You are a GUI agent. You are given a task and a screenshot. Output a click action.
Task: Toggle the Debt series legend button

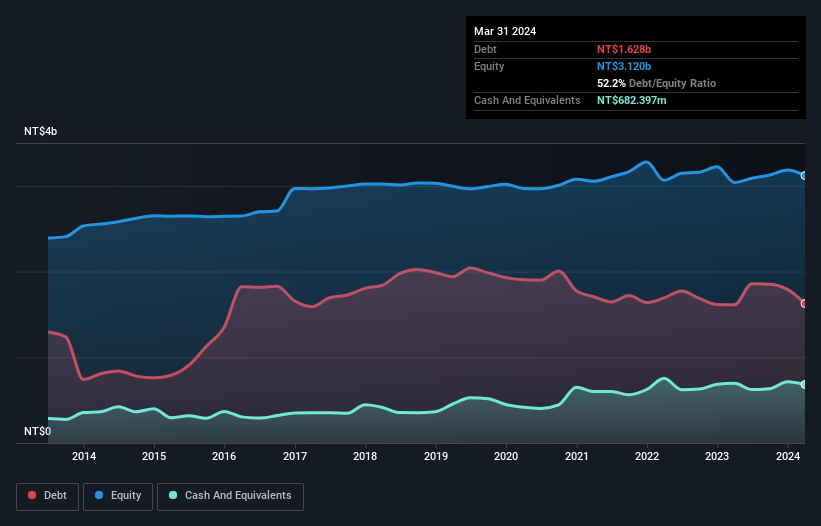click(48, 496)
